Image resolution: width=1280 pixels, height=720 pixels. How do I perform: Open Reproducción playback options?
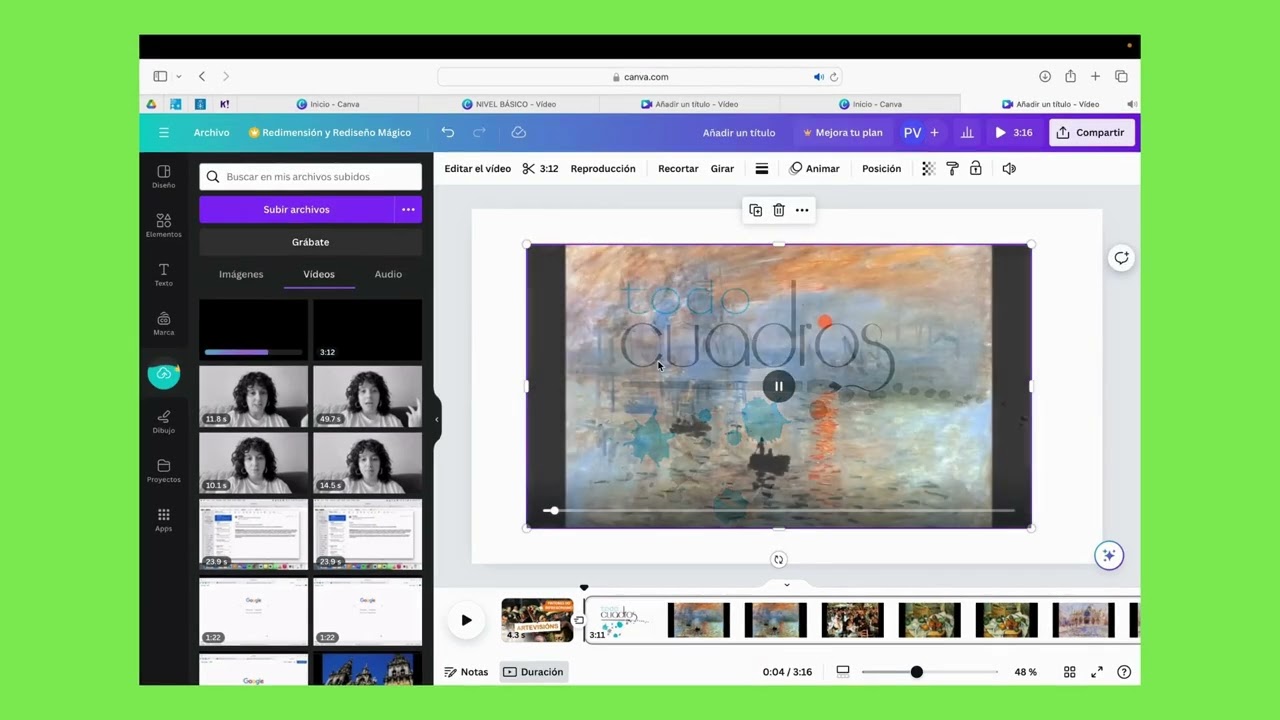(603, 169)
